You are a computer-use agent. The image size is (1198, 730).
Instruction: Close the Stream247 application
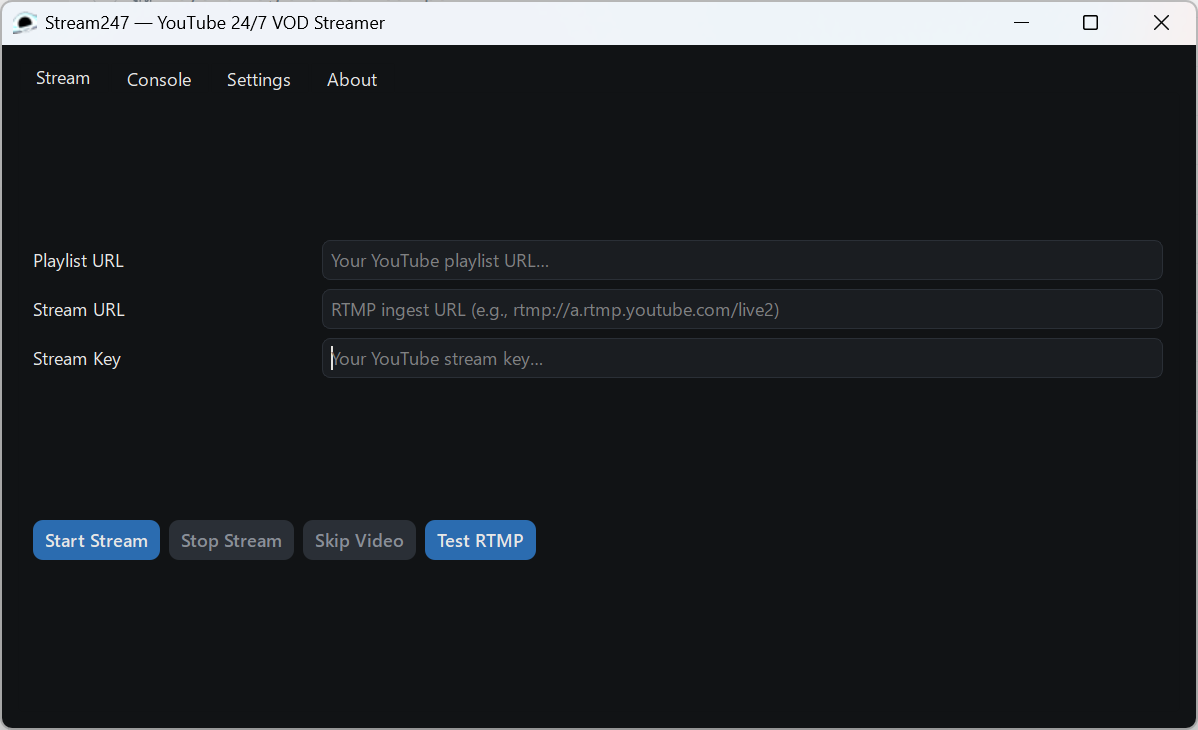[1161, 22]
